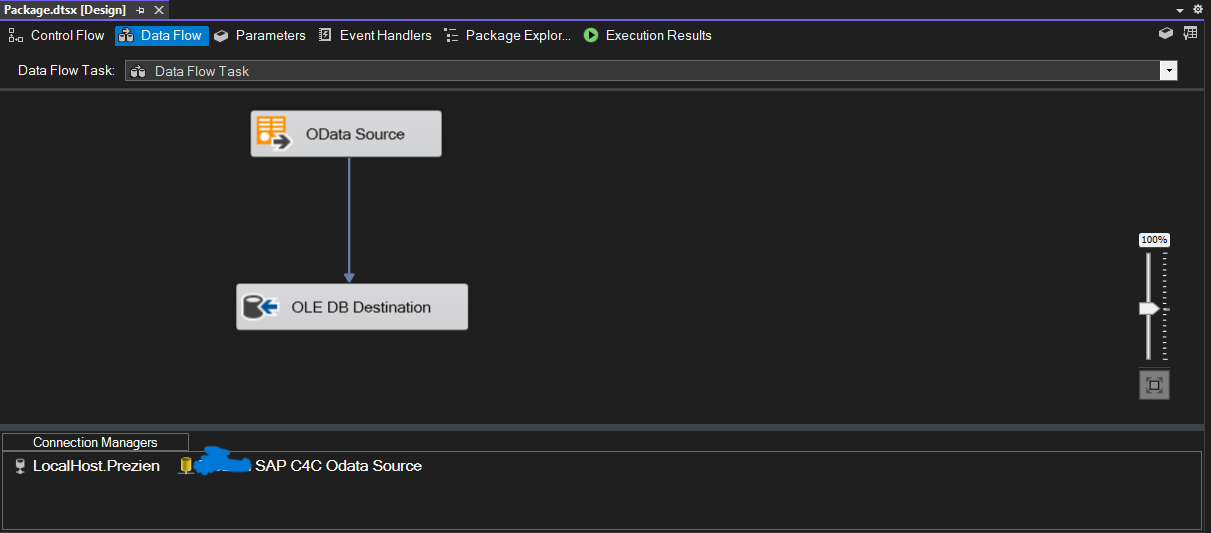Click the Connection Managers panel tab
This screenshot has width=1211, height=533.
[x=95, y=442]
